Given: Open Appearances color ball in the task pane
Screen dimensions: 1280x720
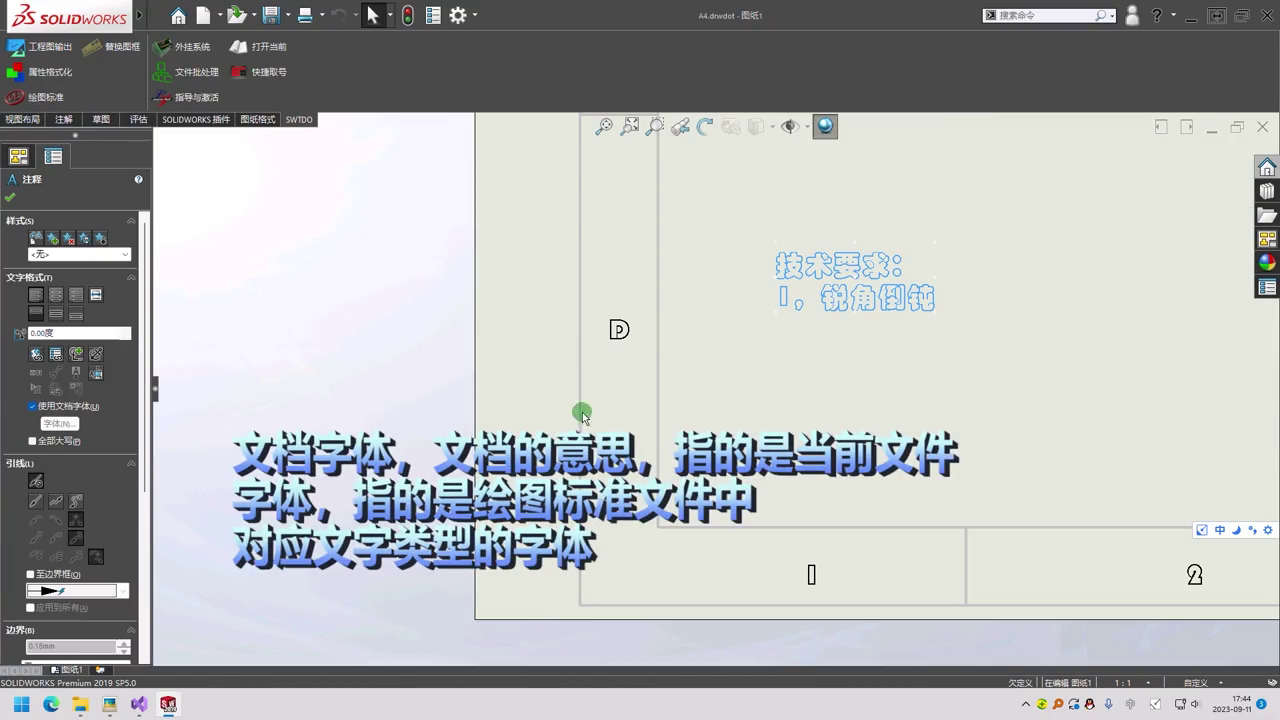Looking at the screenshot, I should pyautogui.click(x=1267, y=263).
